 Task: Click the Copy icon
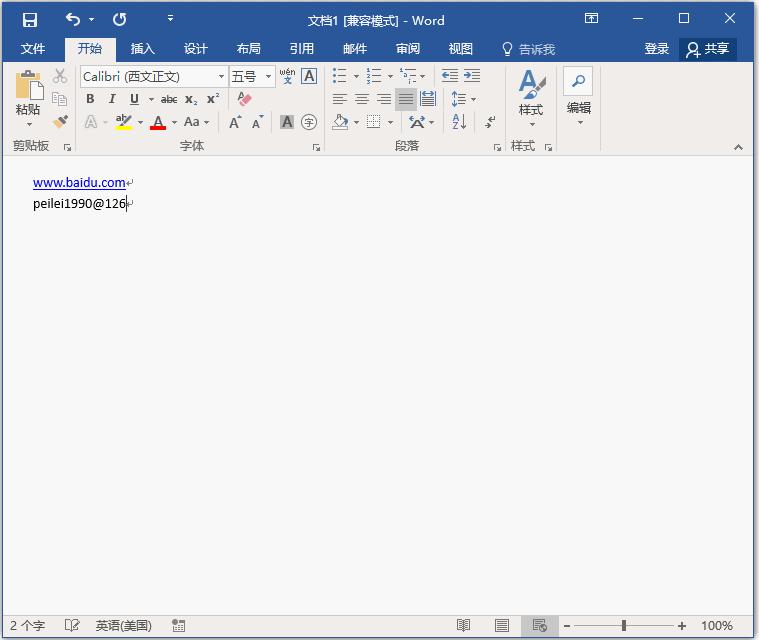pos(60,99)
